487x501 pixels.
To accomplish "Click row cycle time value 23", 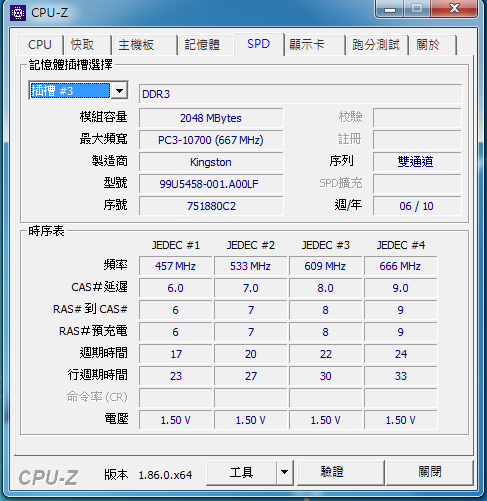I will pyautogui.click(x=175, y=376).
